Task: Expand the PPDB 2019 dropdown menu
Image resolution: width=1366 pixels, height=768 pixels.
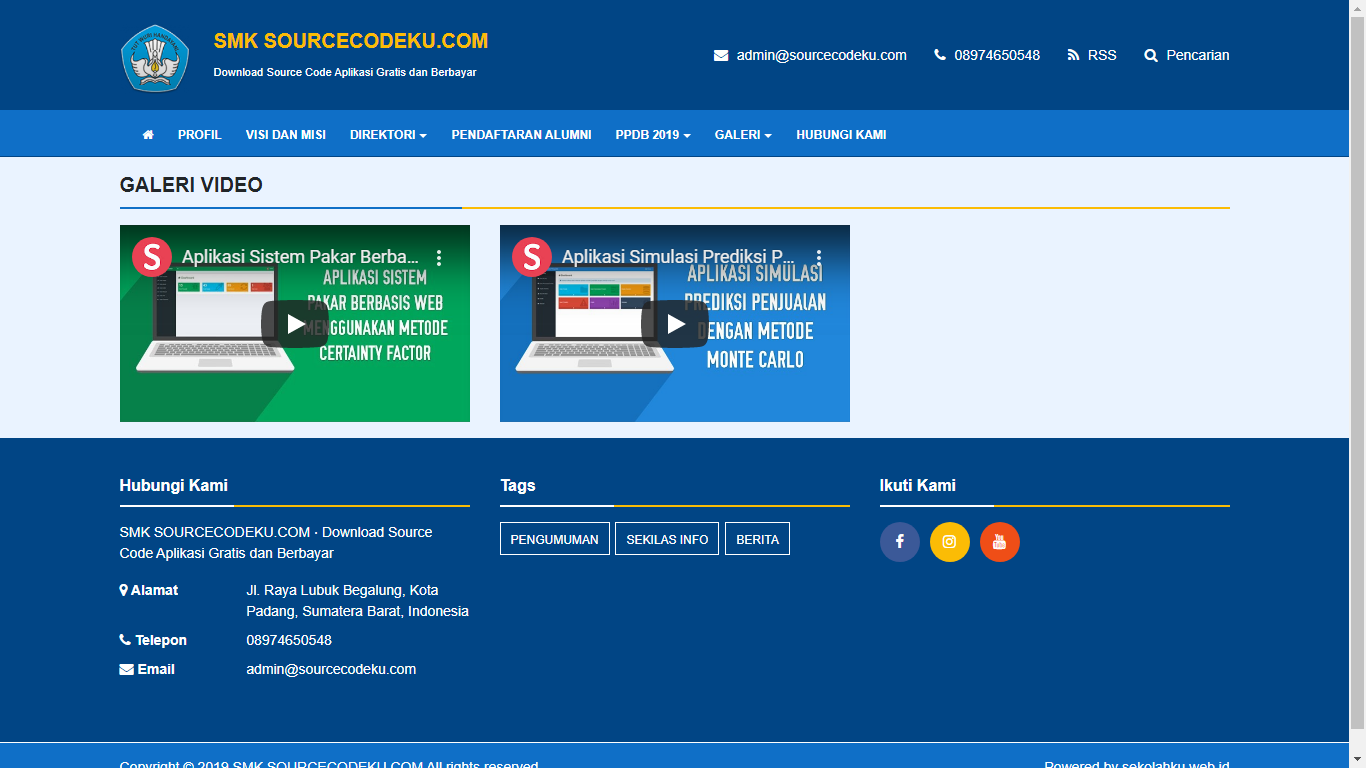Action: click(653, 134)
